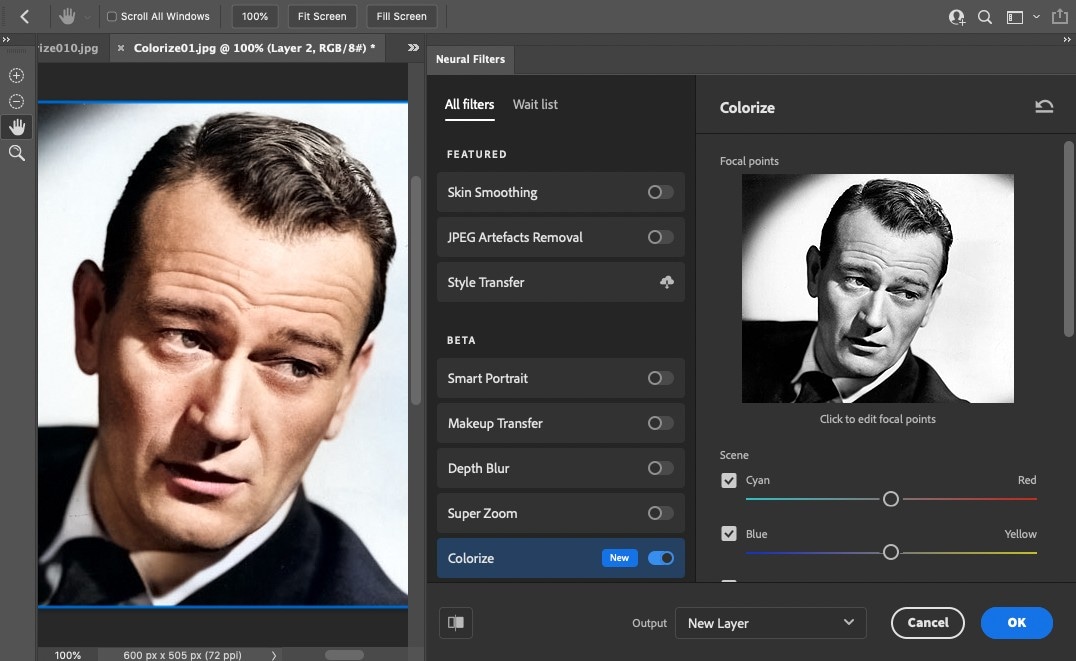Screen dimensions: 1076x661
Task: Uncheck the Cyan/Red scene checkbox
Action: coord(729,480)
